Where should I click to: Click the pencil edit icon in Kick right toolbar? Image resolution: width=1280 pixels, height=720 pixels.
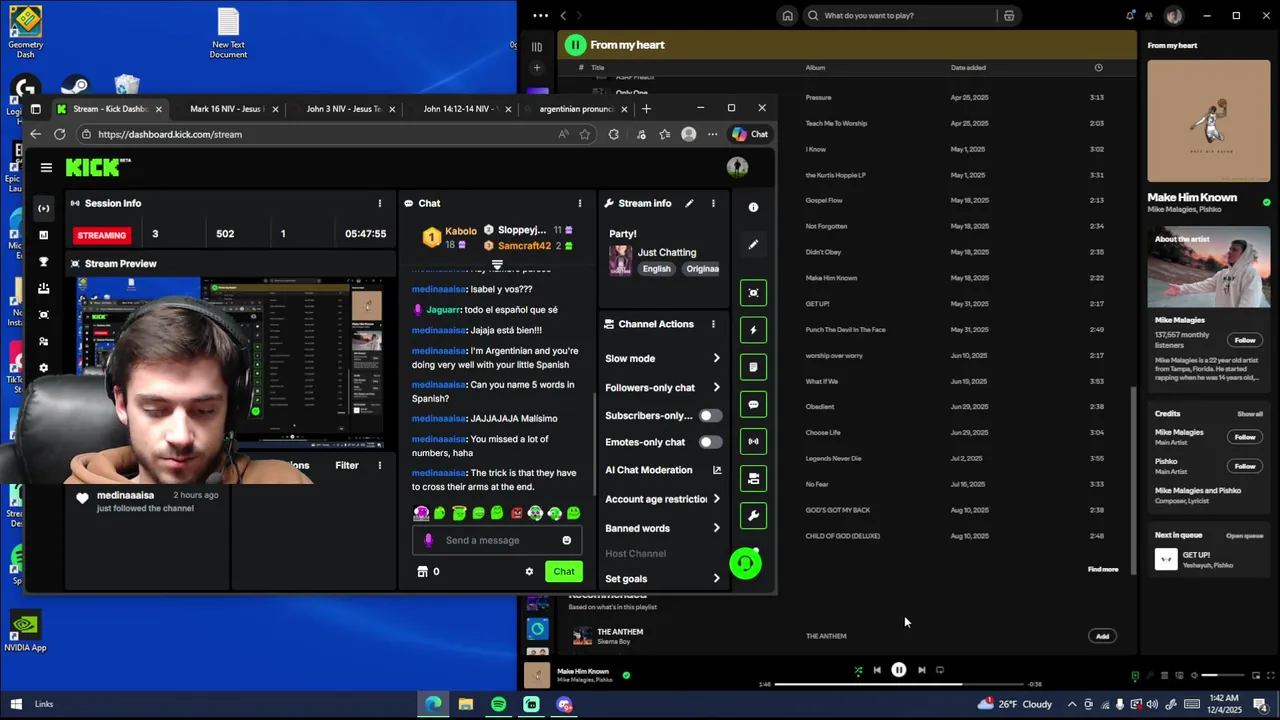coord(753,244)
